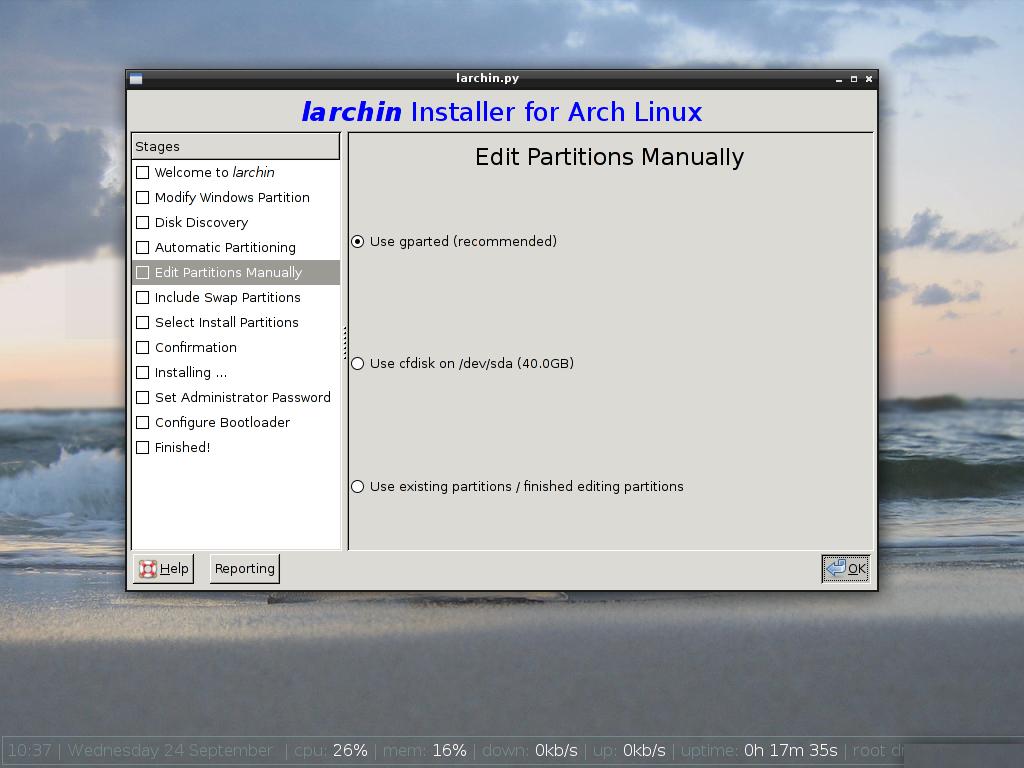This screenshot has width=1024, height=768.
Task: Select the 'Set Administrator Password' stage row
Action: [x=236, y=398]
